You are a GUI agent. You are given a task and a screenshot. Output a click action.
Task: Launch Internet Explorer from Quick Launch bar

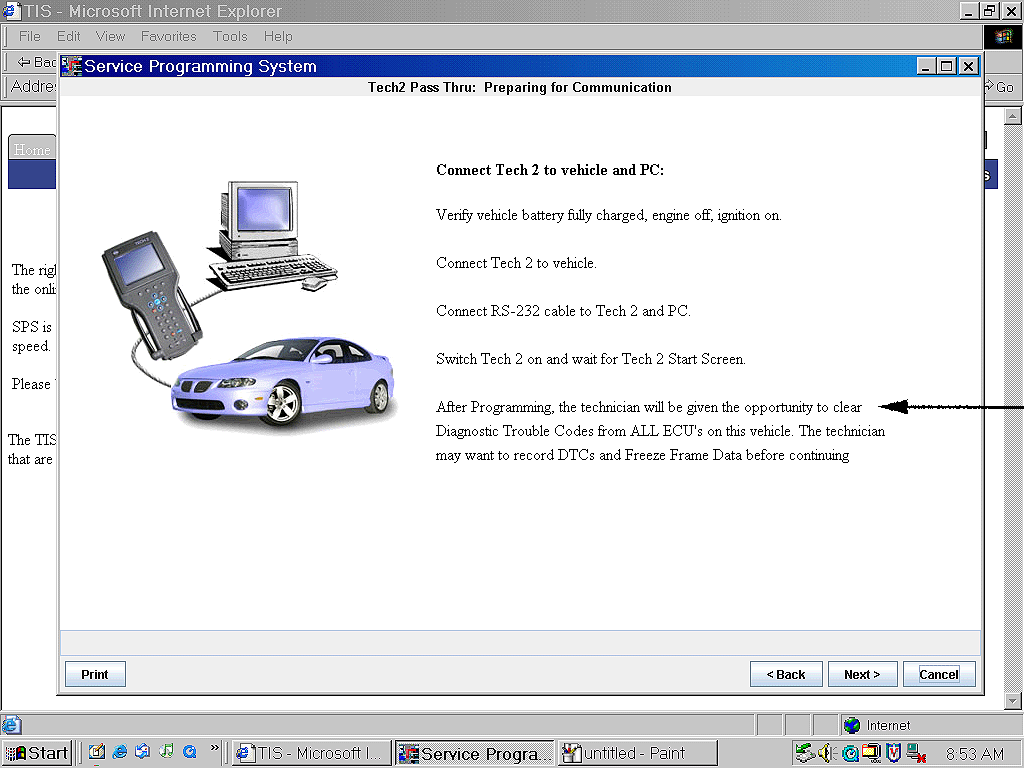coord(120,752)
